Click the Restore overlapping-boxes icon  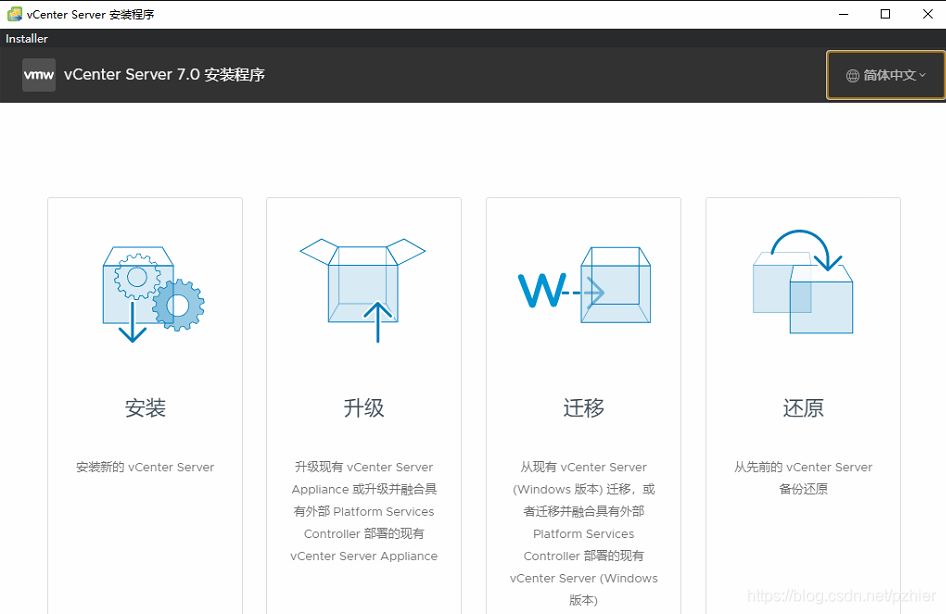pos(803,282)
